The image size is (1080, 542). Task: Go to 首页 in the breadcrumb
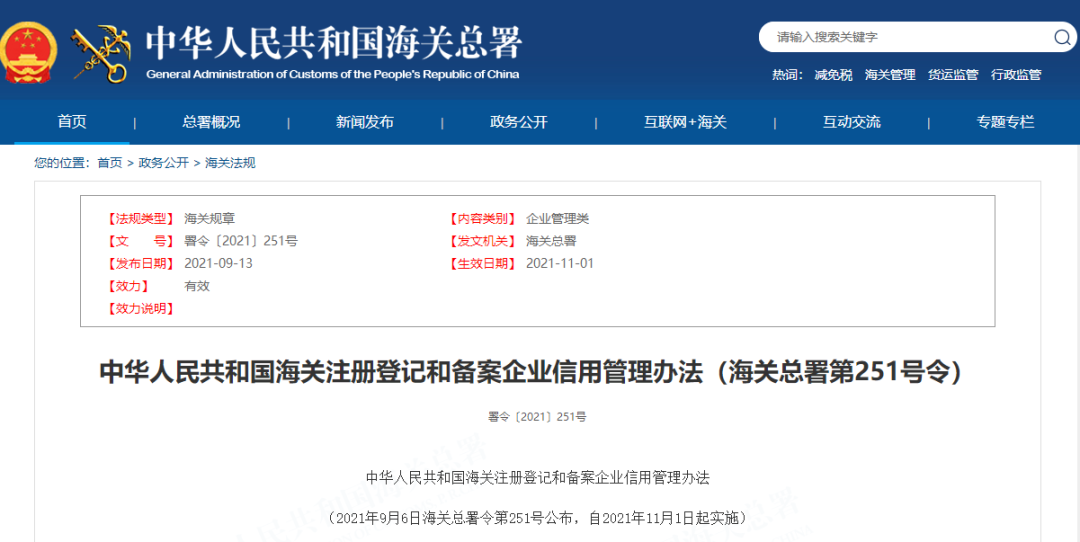[110, 163]
